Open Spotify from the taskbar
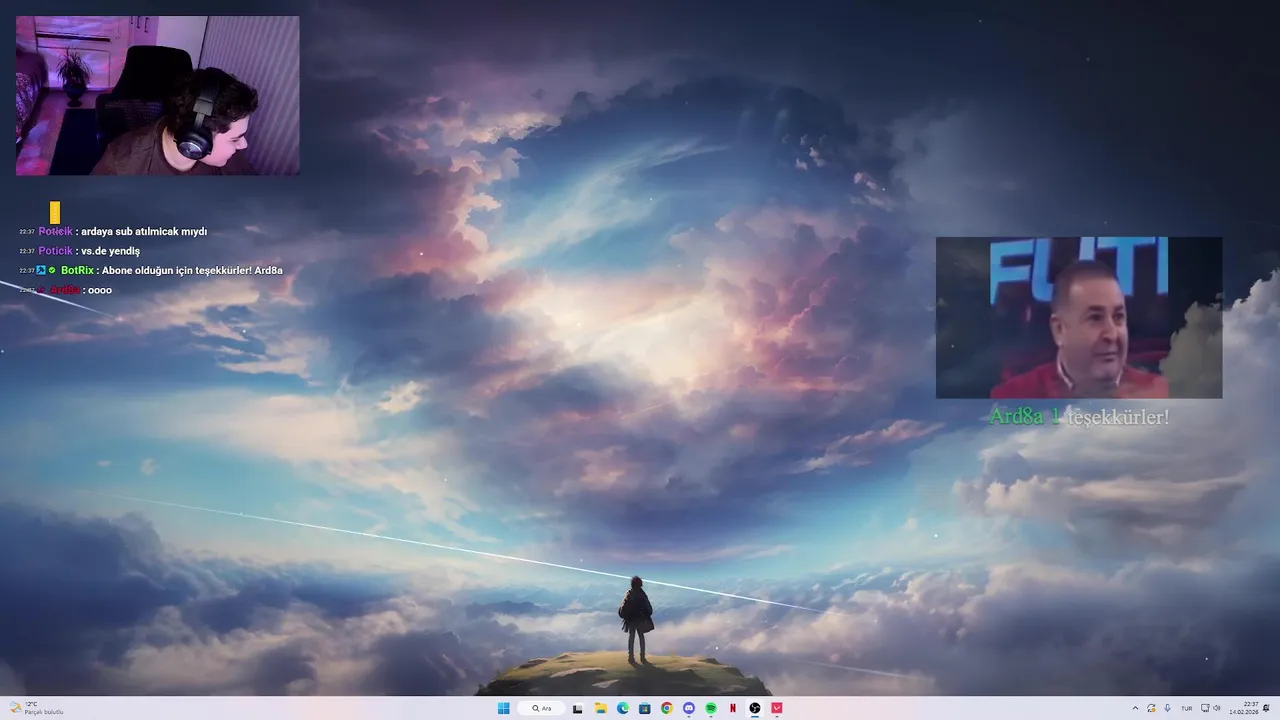This screenshot has height=720, width=1280. click(711, 708)
